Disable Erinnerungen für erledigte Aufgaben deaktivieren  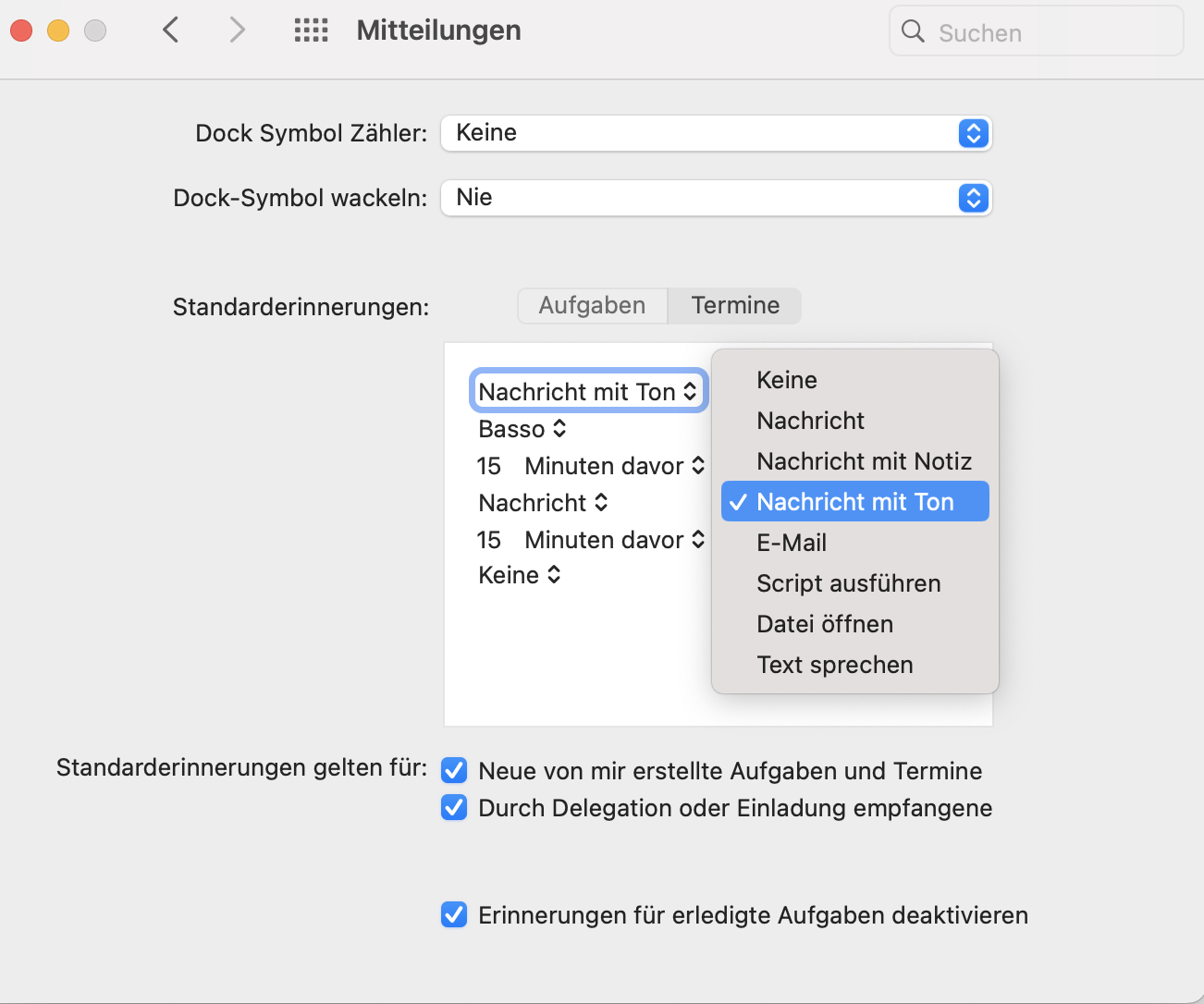454,914
